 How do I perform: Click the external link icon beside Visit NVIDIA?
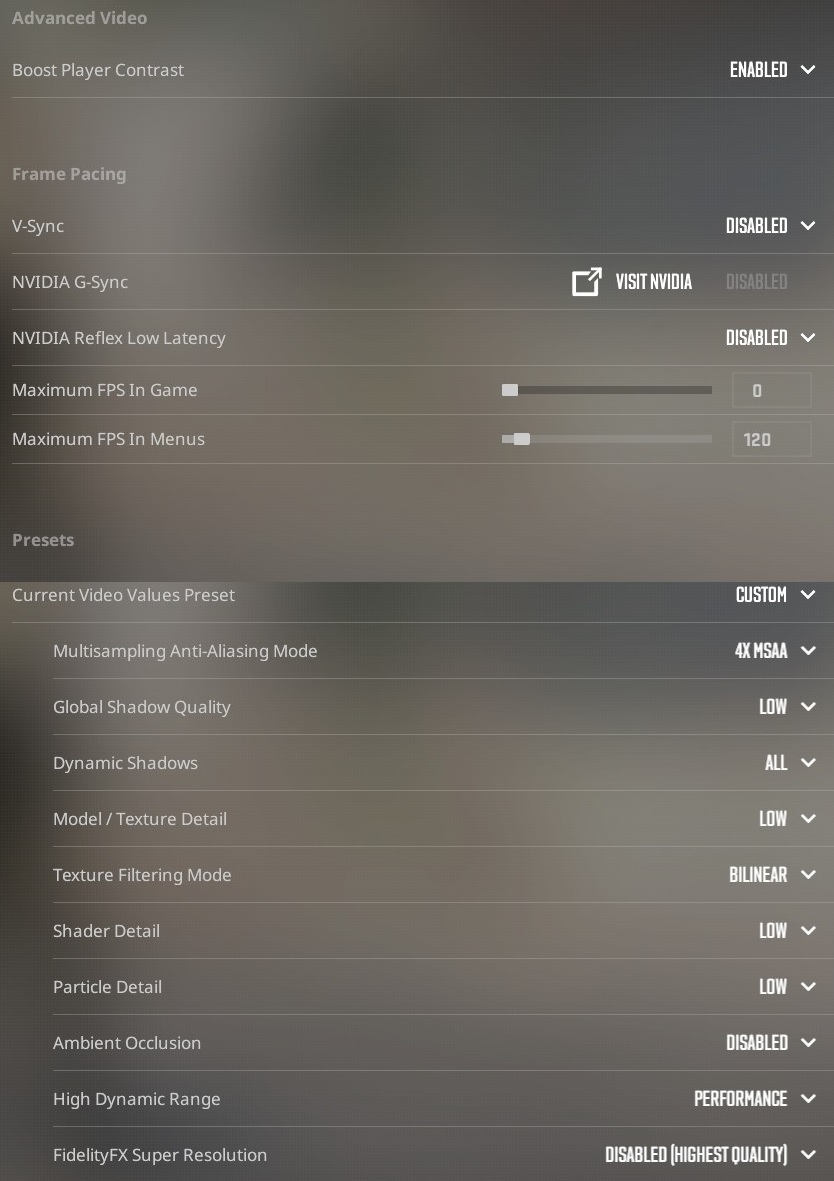(x=587, y=282)
